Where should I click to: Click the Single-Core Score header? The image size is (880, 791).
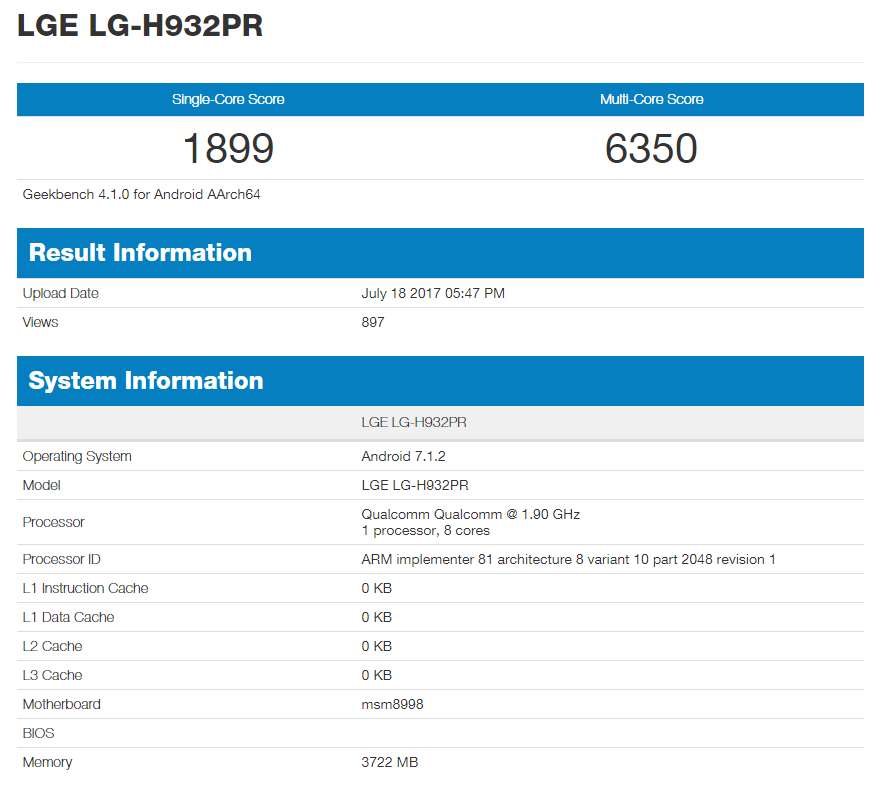point(228,99)
